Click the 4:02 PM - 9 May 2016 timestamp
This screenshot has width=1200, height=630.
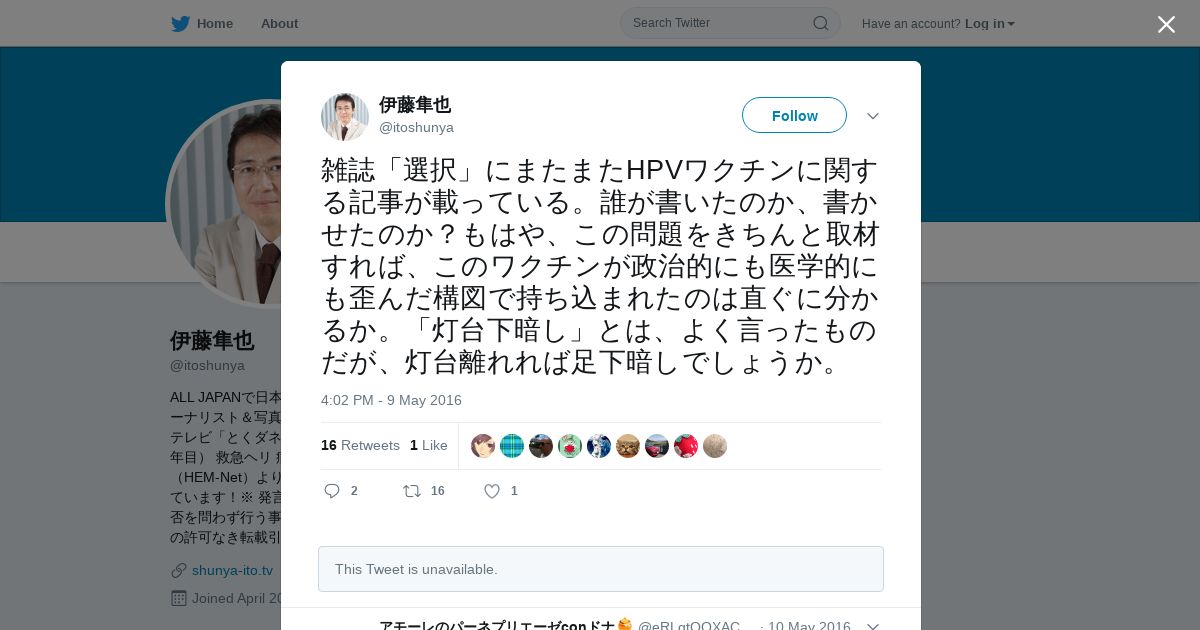point(391,400)
